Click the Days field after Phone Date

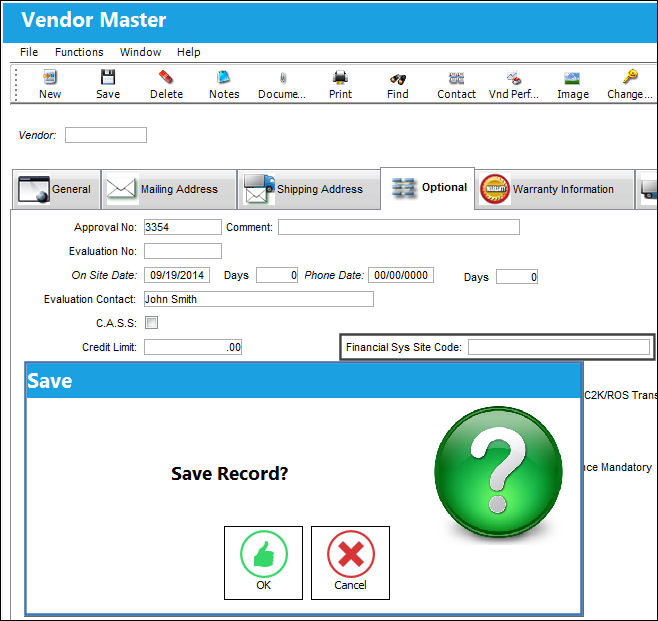click(x=517, y=277)
